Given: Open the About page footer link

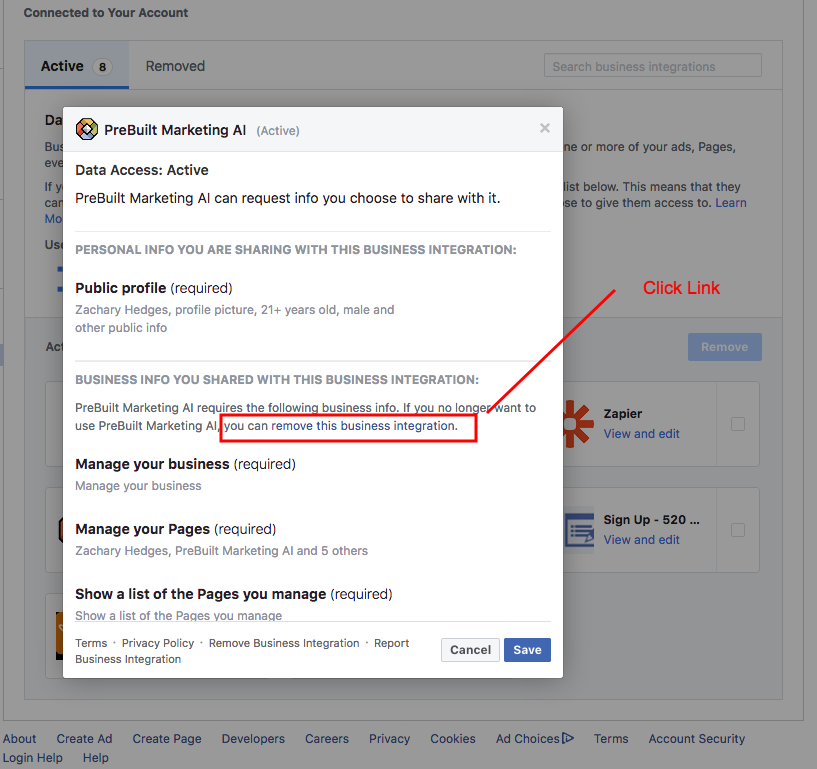Looking at the screenshot, I should (19, 738).
